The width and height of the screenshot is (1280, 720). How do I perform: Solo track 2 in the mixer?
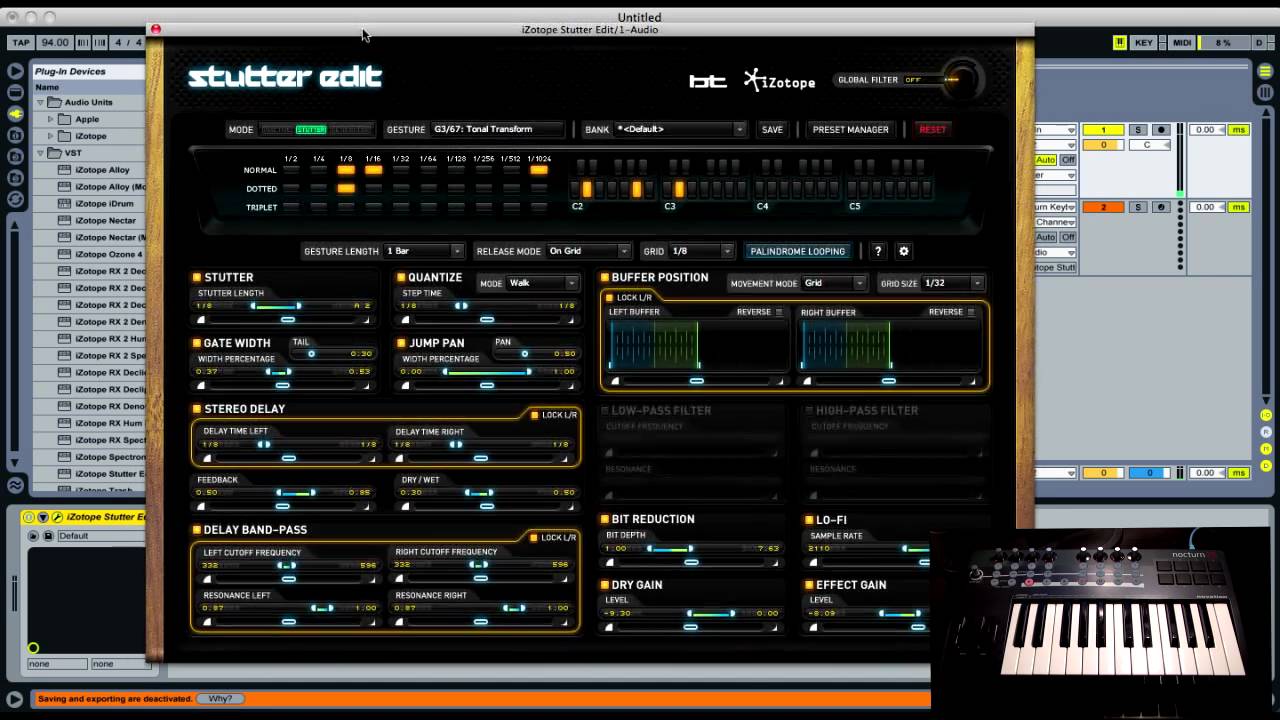point(1138,207)
